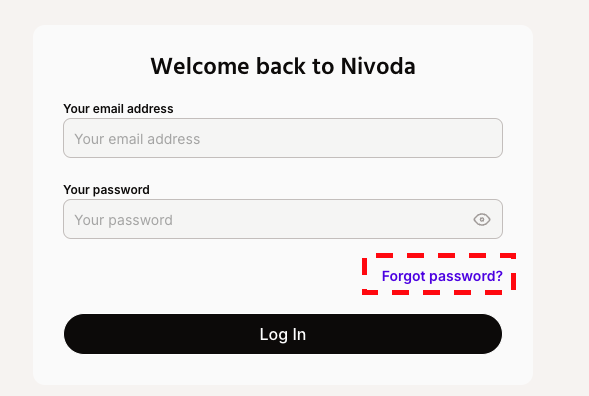Click the Welcome back to Nivoda heading
The height and width of the screenshot is (396, 589).
tap(283, 66)
